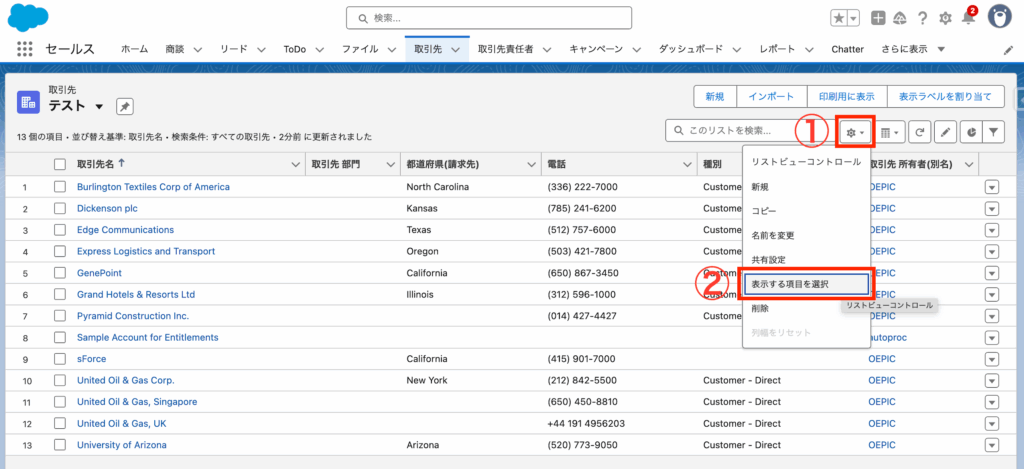The image size is (1024, 469).
Task: Check the University of Arizona row checkbox
Action: [x=60, y=445]
